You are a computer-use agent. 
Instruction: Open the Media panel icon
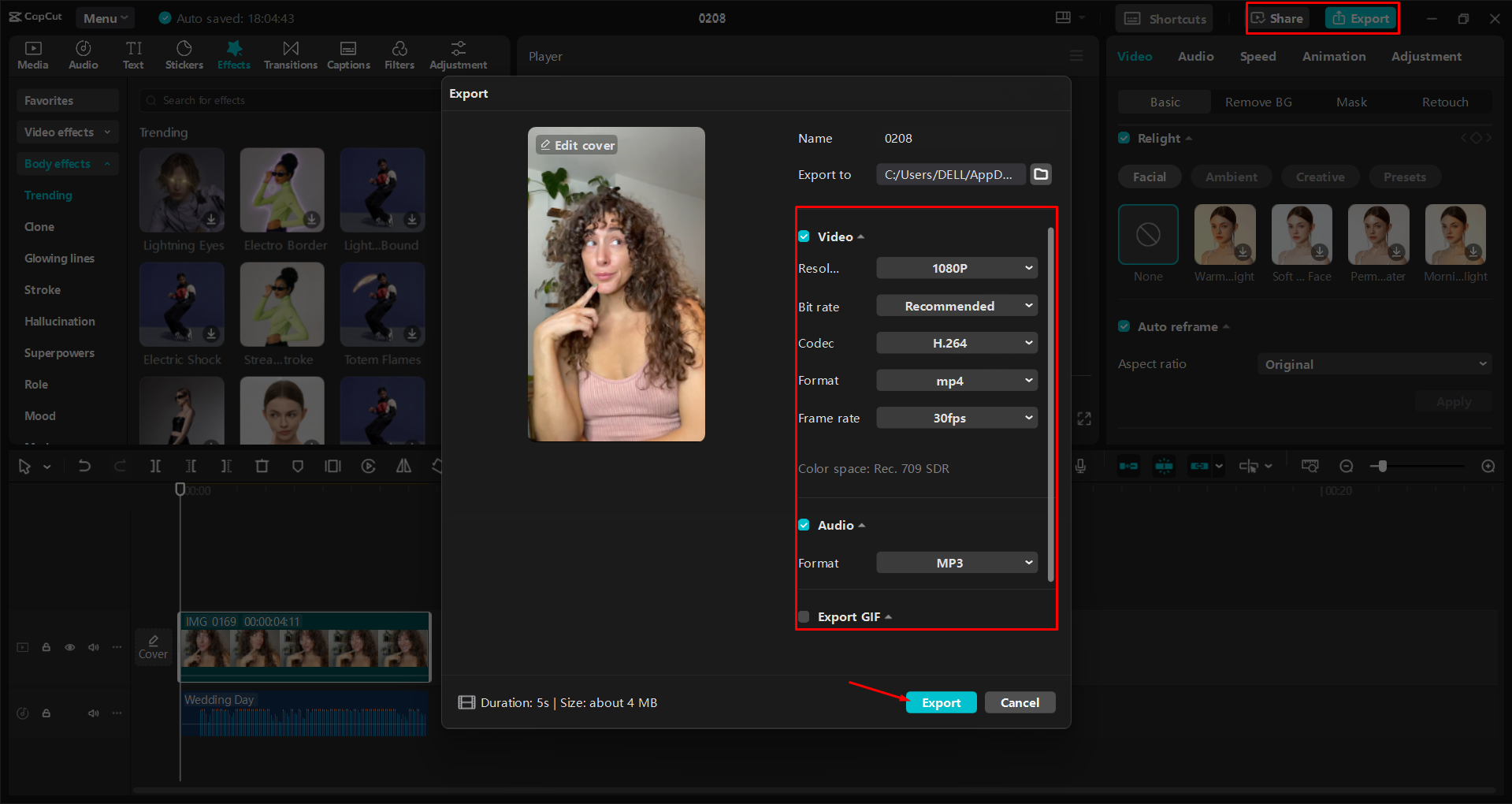click(33, 55)
